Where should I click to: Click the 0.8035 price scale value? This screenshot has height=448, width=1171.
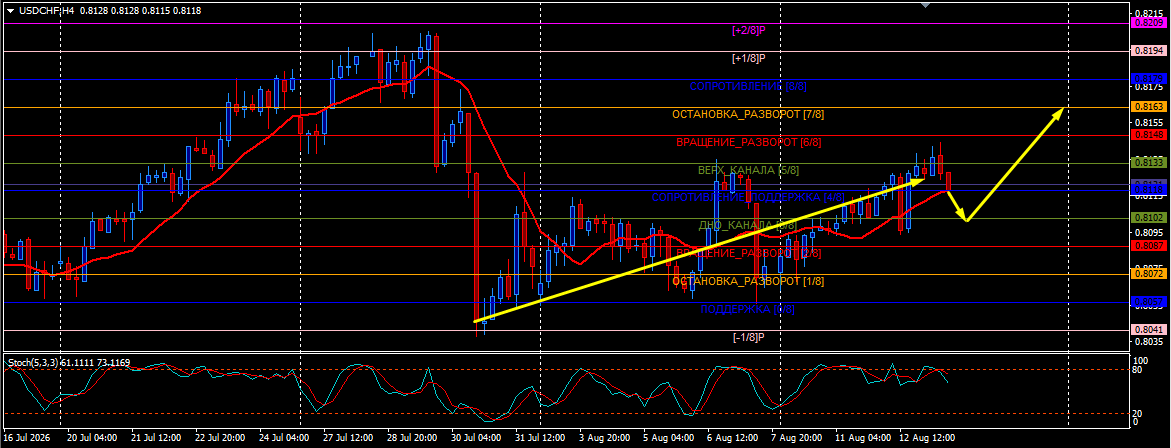pyautogui.click(x=1148, y=343)
